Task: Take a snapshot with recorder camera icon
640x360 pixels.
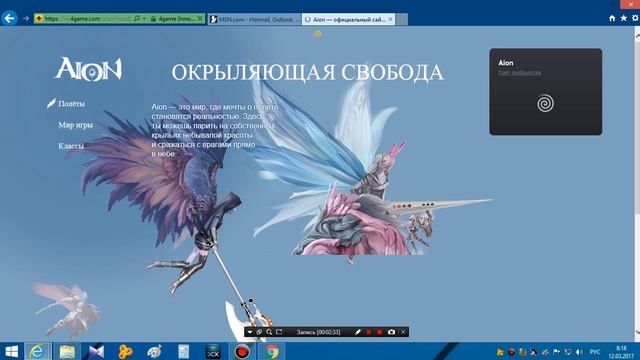Action: [x=391, y=332]
